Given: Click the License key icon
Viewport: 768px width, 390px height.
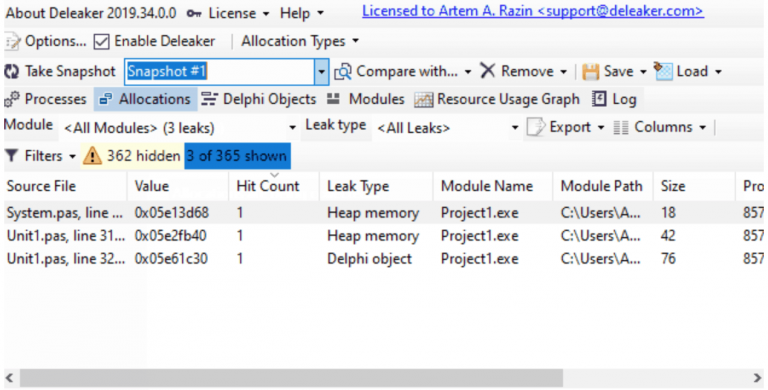Looking at the screenshot, I should pyautogui.click(x=194, y=14).
